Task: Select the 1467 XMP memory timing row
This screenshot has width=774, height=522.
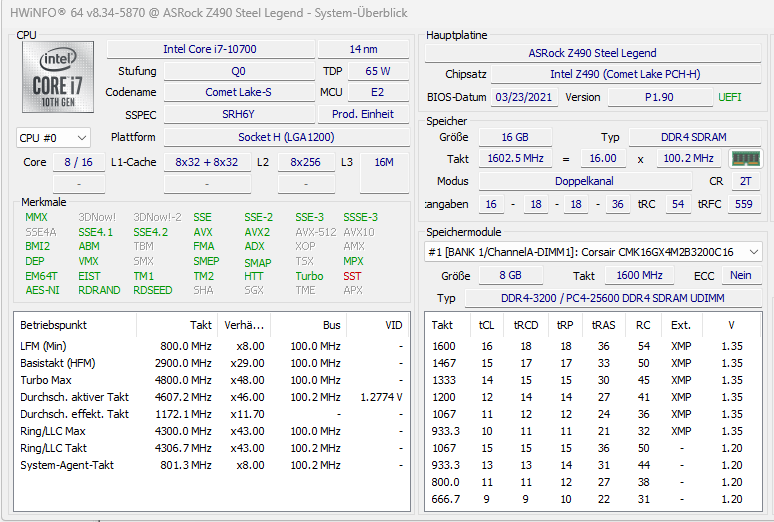Action: 592,363
